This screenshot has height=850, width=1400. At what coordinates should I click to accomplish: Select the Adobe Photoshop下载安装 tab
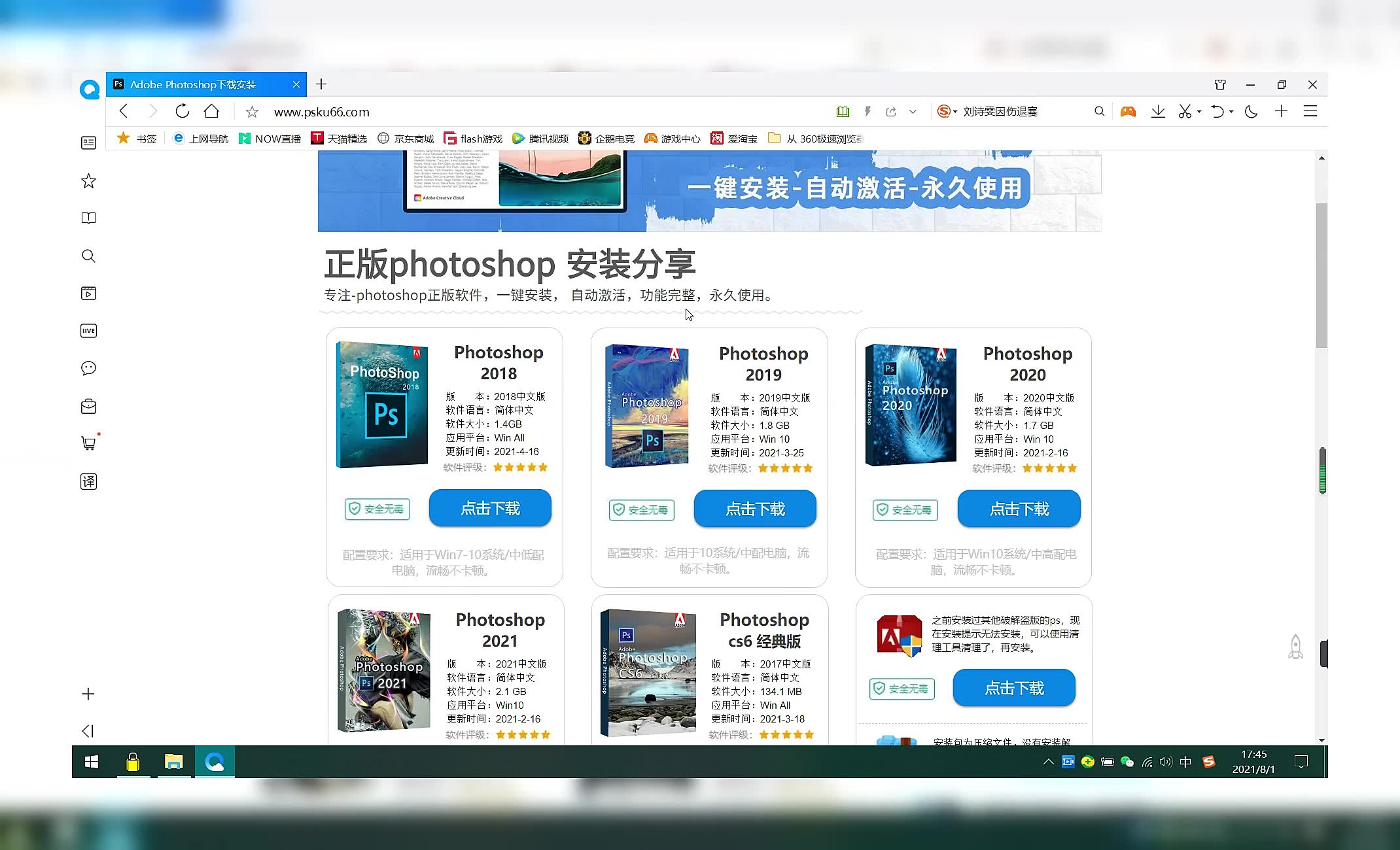[206, 84]
